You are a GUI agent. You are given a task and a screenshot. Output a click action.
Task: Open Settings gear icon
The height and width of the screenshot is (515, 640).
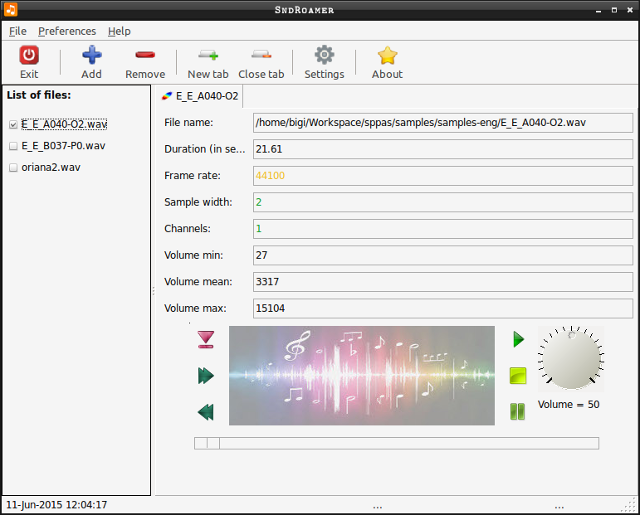click(324, 55)
